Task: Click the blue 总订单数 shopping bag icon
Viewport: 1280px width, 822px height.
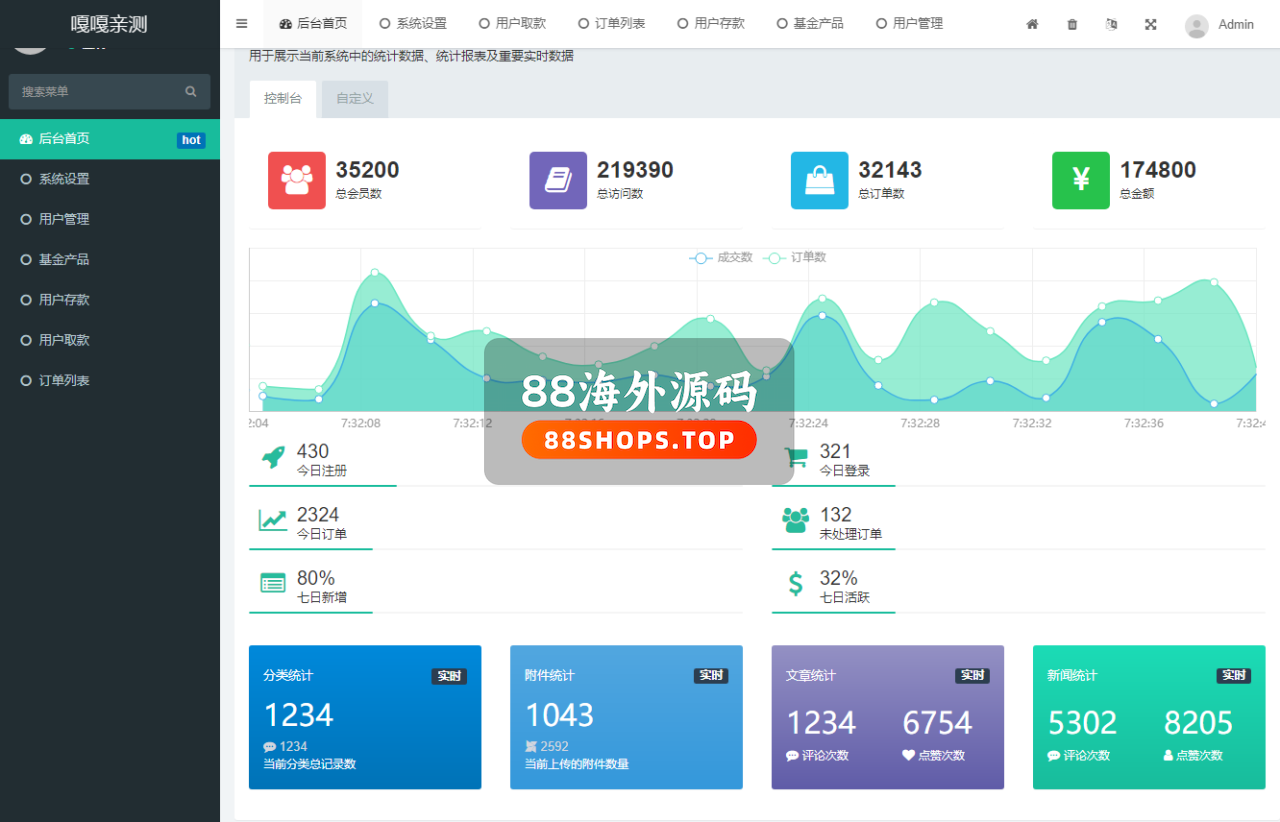Action: [x=819, y=180]
